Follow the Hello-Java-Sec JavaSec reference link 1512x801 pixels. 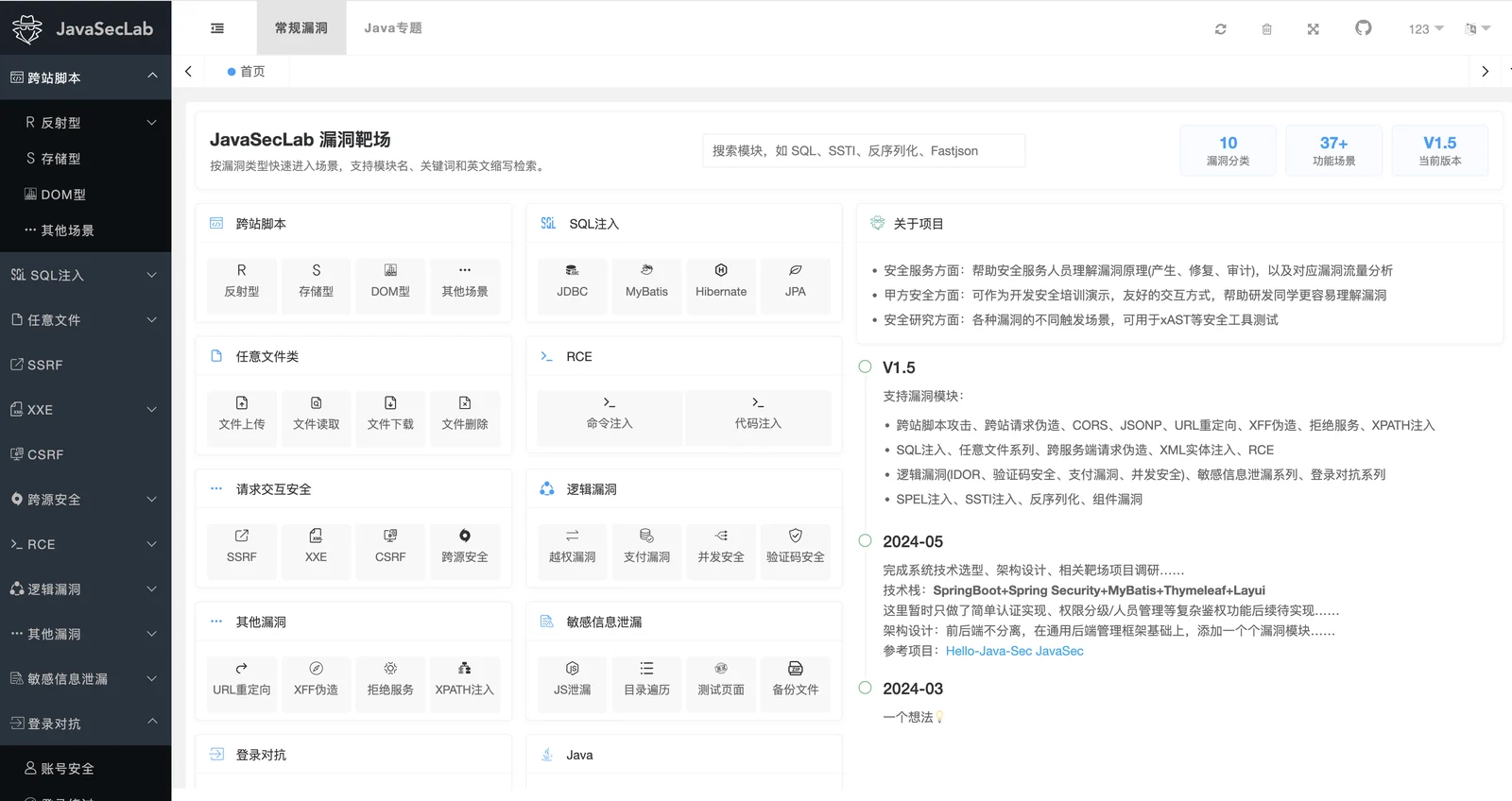point(1015,651)
